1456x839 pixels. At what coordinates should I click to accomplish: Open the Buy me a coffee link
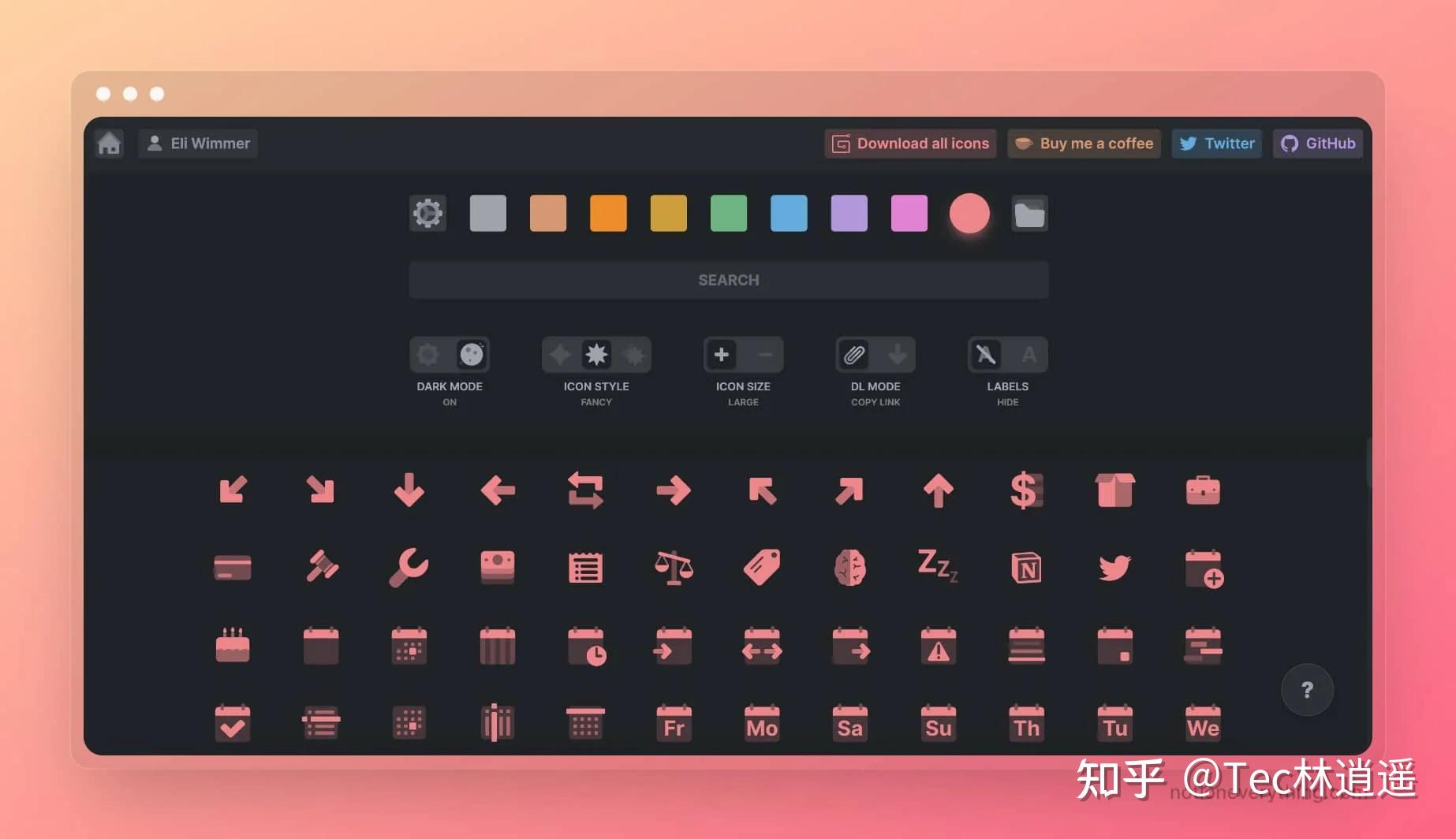(1083, 143)
